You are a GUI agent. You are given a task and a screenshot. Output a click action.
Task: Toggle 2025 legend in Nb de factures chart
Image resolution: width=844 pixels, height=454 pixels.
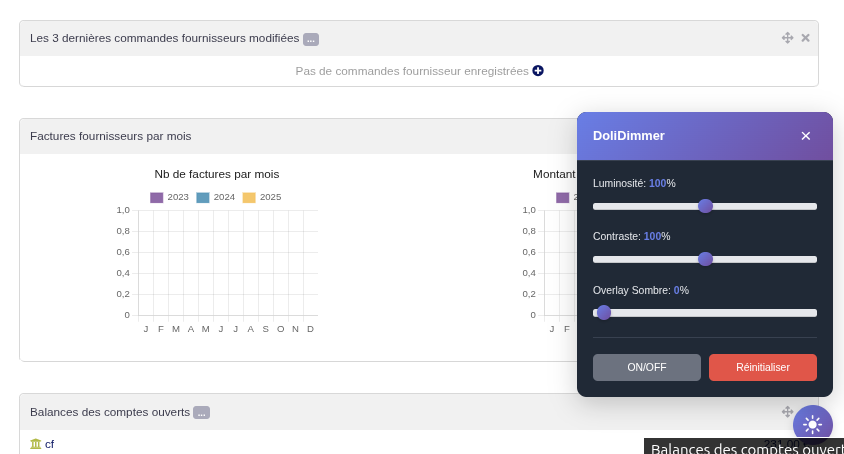click(262, 197)
